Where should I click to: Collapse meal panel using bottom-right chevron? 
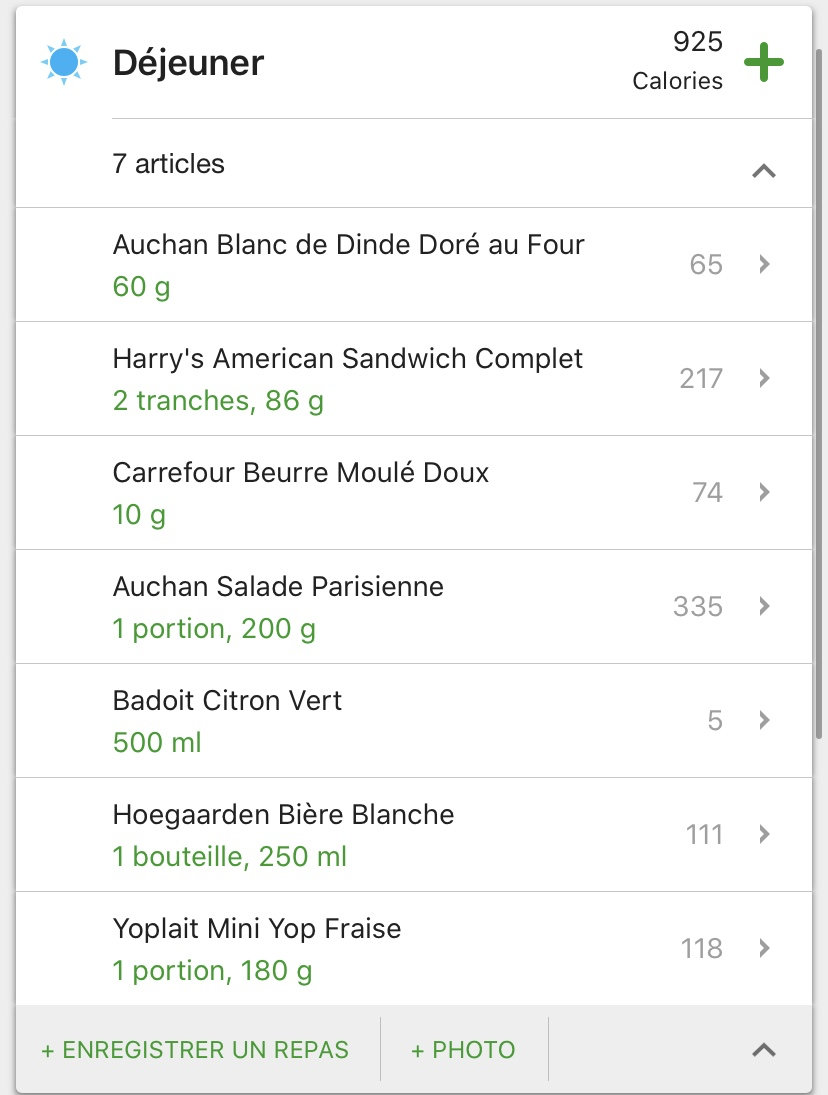click(764, 1049)
